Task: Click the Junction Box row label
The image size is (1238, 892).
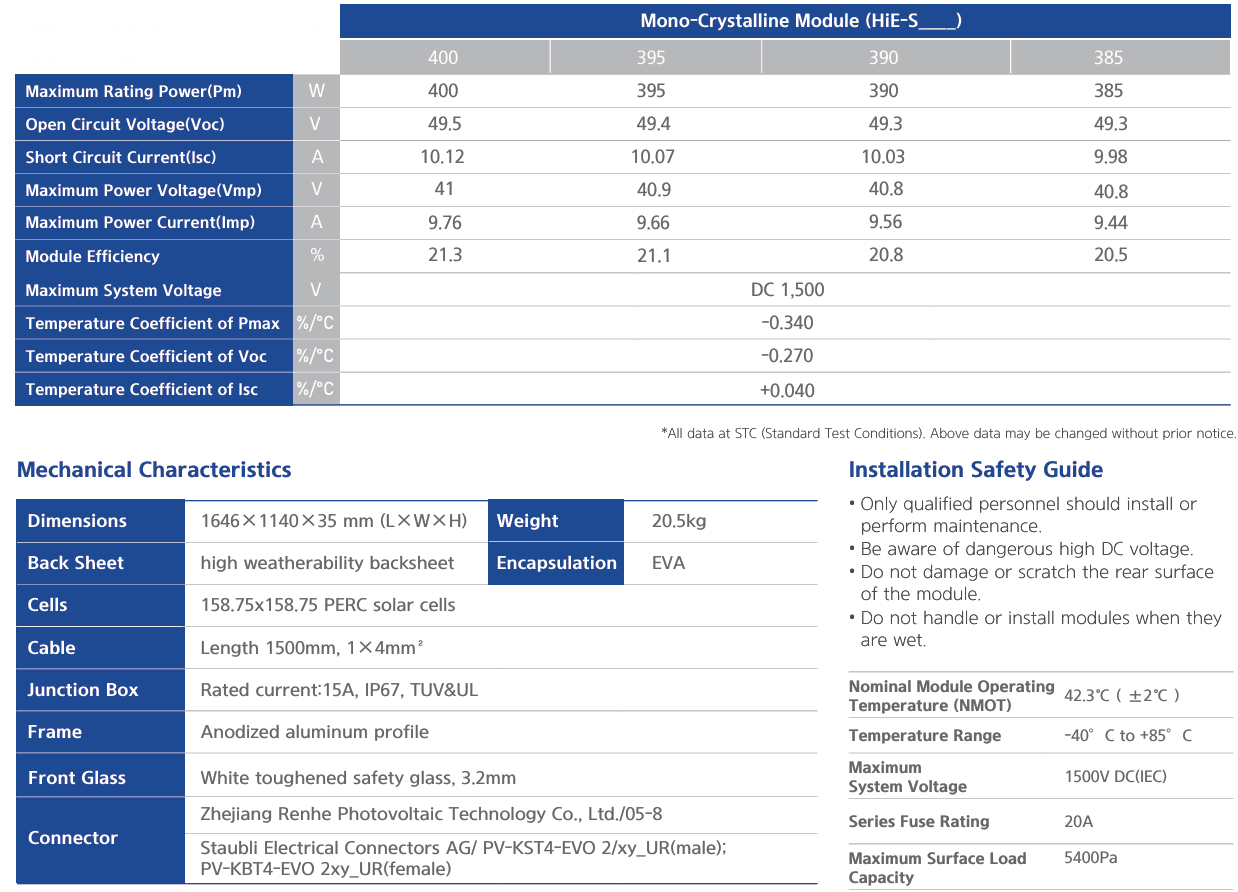Action: point(83,690)
